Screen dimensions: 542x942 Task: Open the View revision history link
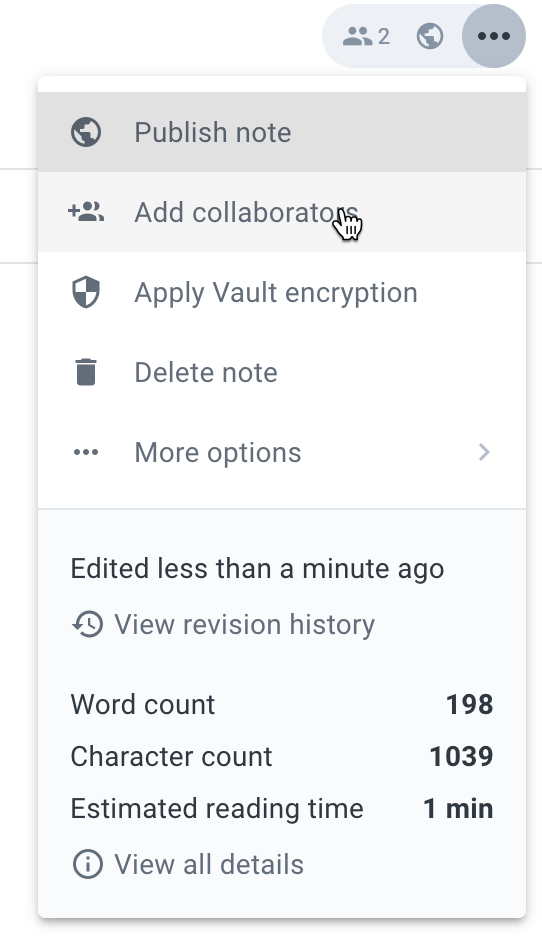pyautogui.click(x=245, y=624)
